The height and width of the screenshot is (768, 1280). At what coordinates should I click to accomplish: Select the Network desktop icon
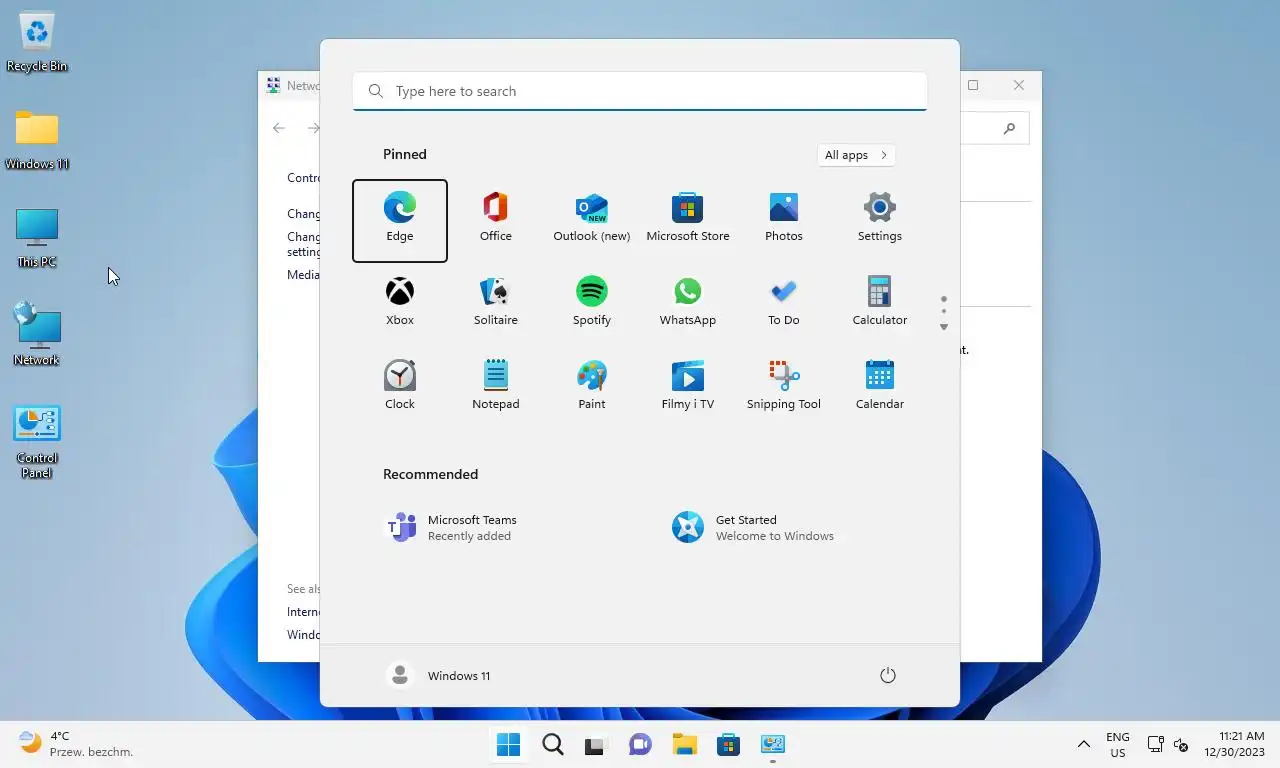tap(37, 335)
